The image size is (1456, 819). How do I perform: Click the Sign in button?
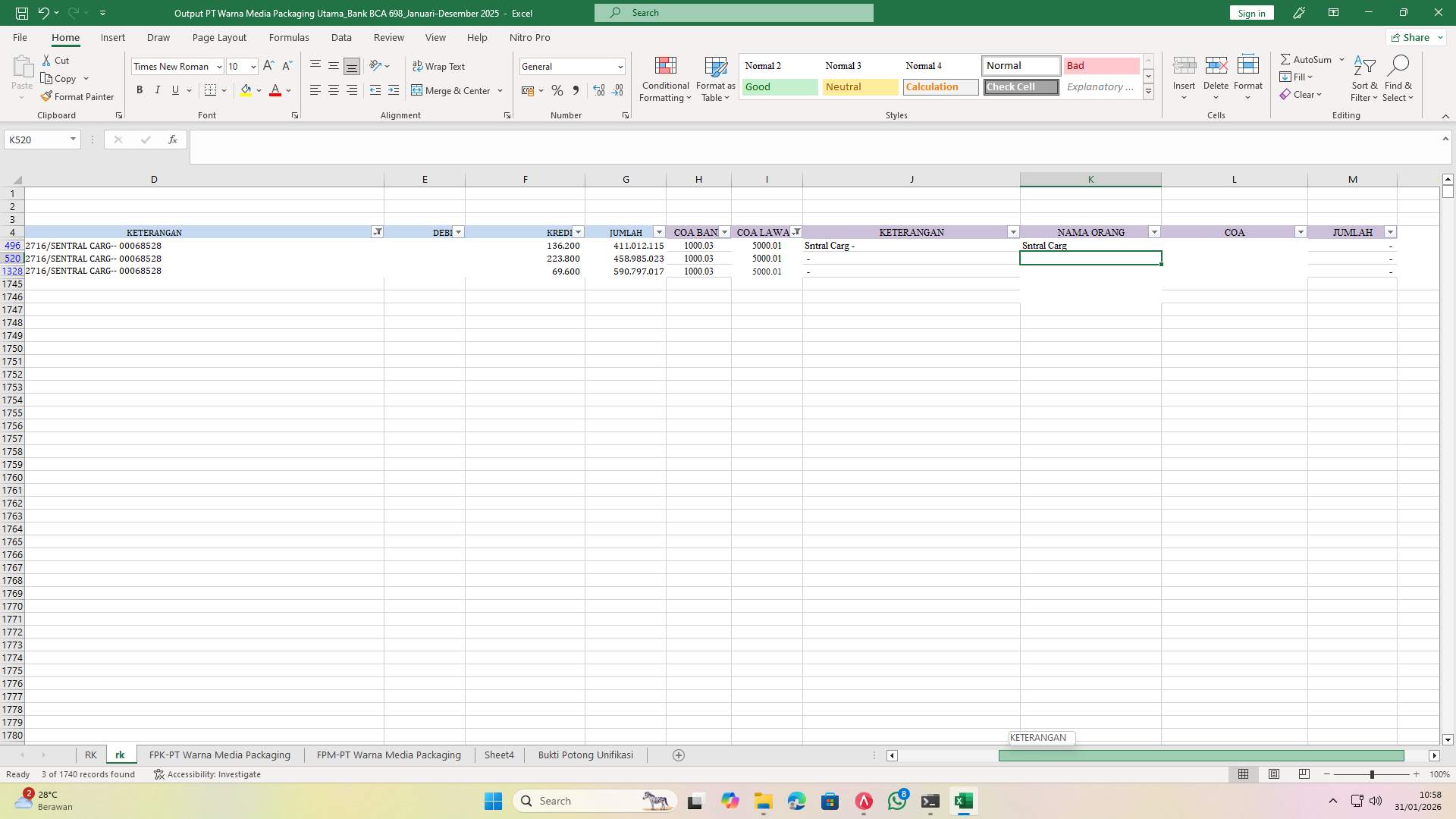1250,13
